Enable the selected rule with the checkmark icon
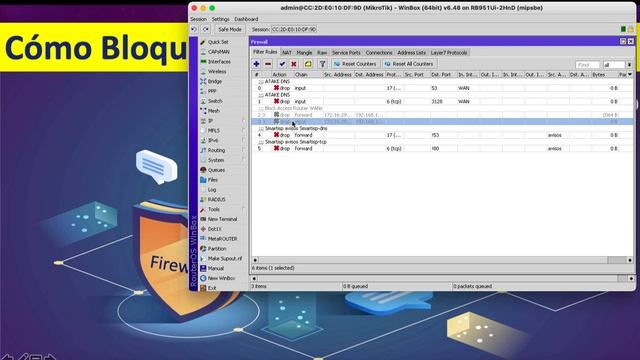Viewport: 640px width, 360px height. [282, 64]
